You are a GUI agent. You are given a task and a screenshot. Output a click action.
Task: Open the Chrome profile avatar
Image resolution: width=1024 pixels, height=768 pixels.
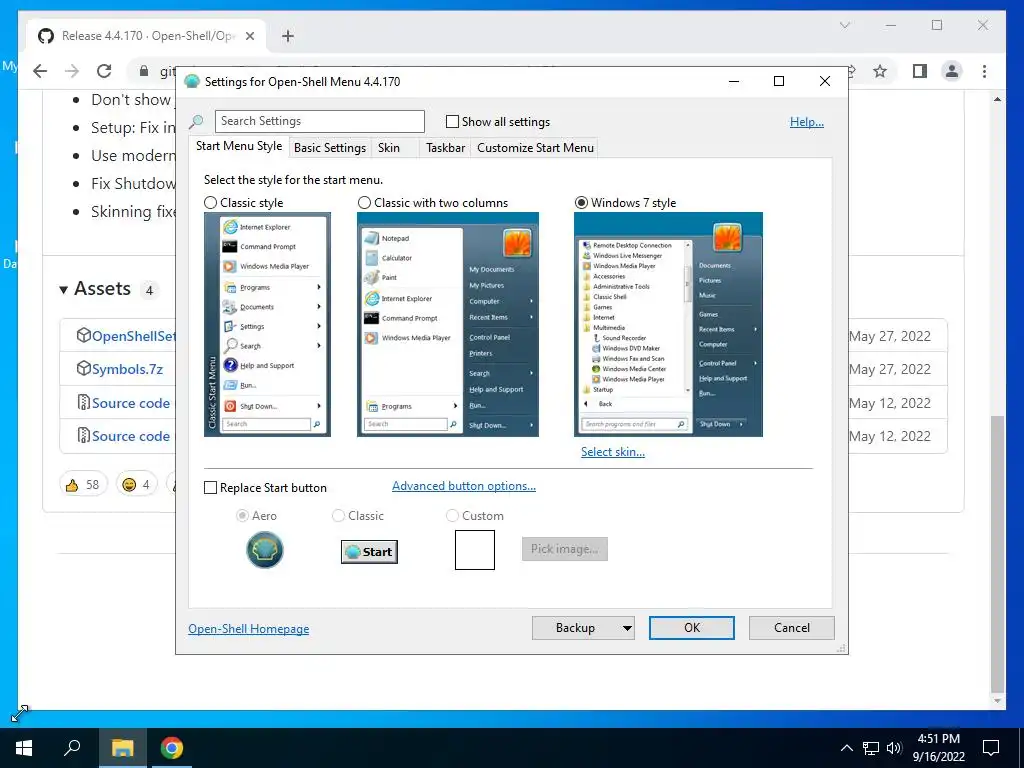click(952, 71)
